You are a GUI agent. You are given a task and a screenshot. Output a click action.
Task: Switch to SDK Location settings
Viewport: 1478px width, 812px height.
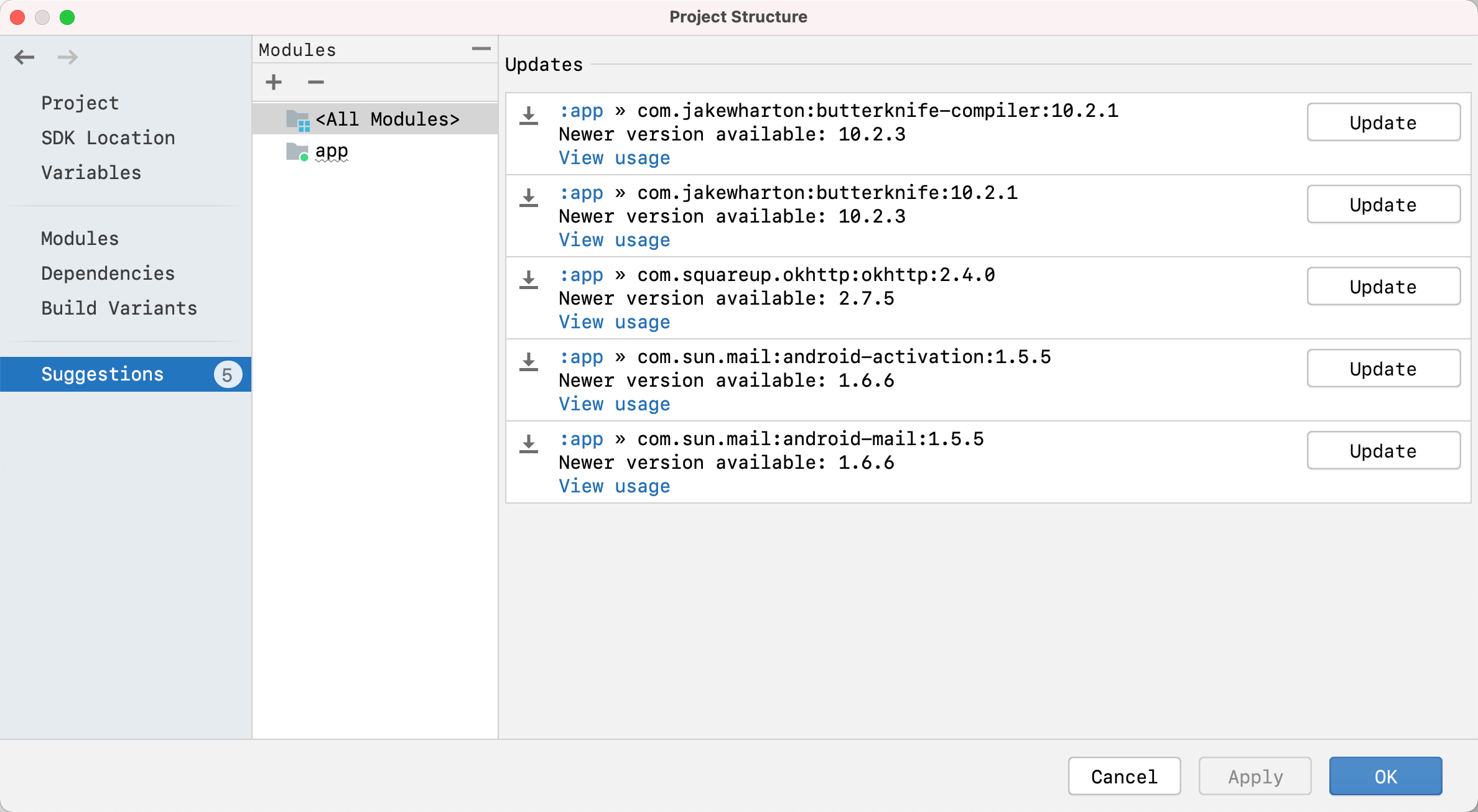tap(108, 137)
